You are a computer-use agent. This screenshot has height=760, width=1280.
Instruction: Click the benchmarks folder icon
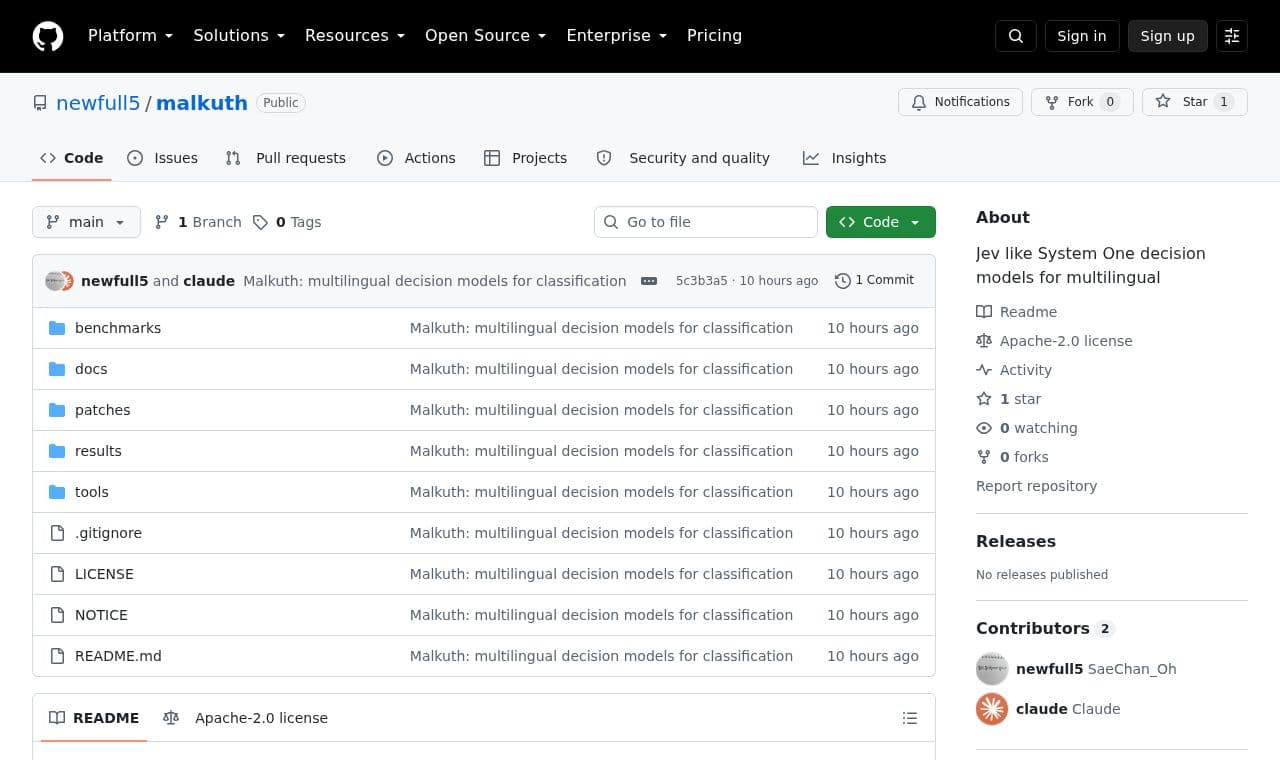(x=57, y=328)
